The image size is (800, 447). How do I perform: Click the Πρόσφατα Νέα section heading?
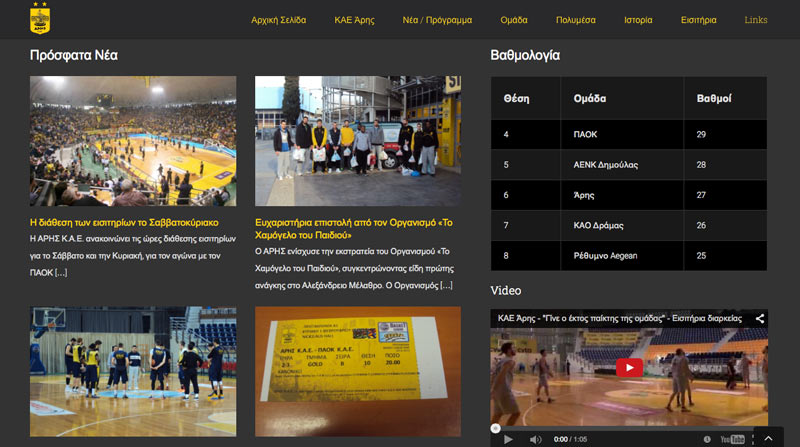[x=74, y=55]
